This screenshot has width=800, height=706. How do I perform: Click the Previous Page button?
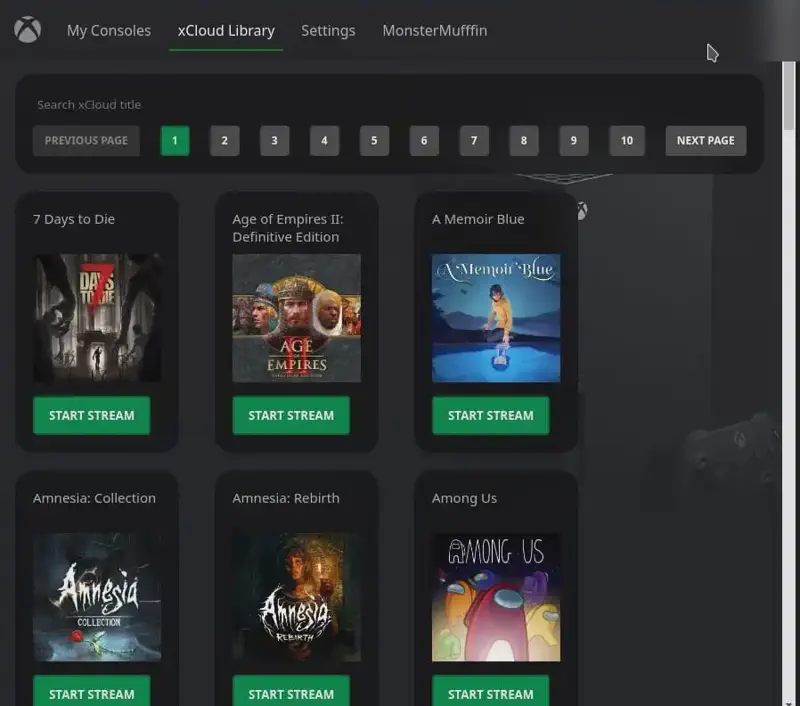pos(86,140)
